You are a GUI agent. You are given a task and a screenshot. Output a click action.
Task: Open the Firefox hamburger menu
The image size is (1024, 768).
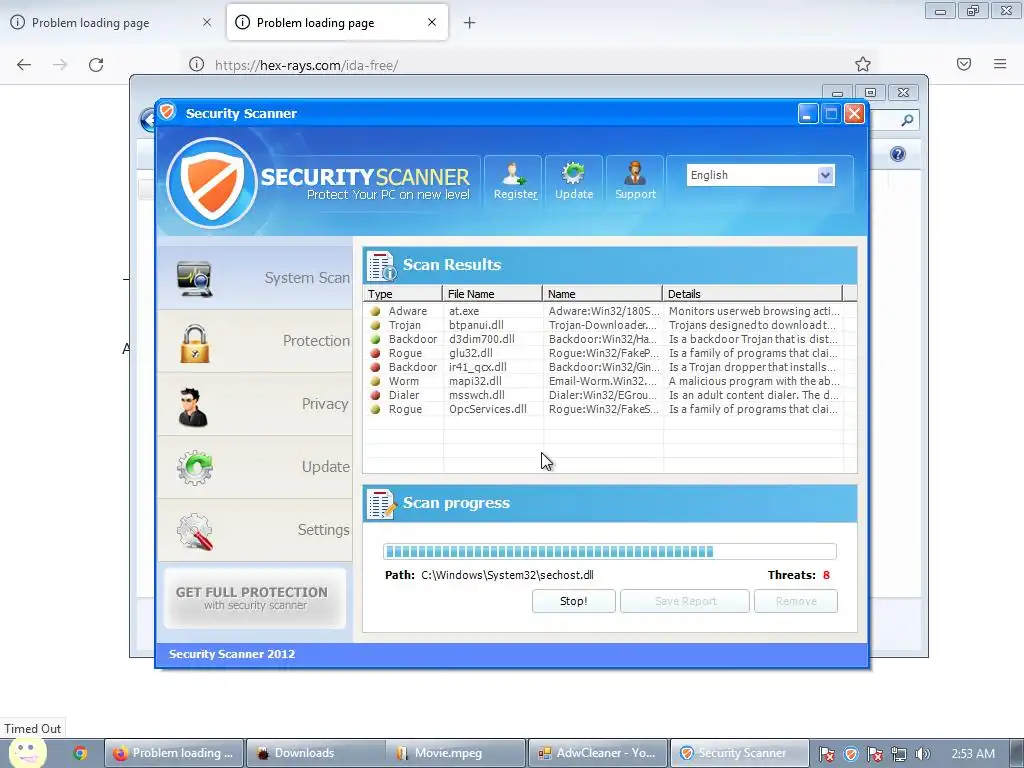1000,64
